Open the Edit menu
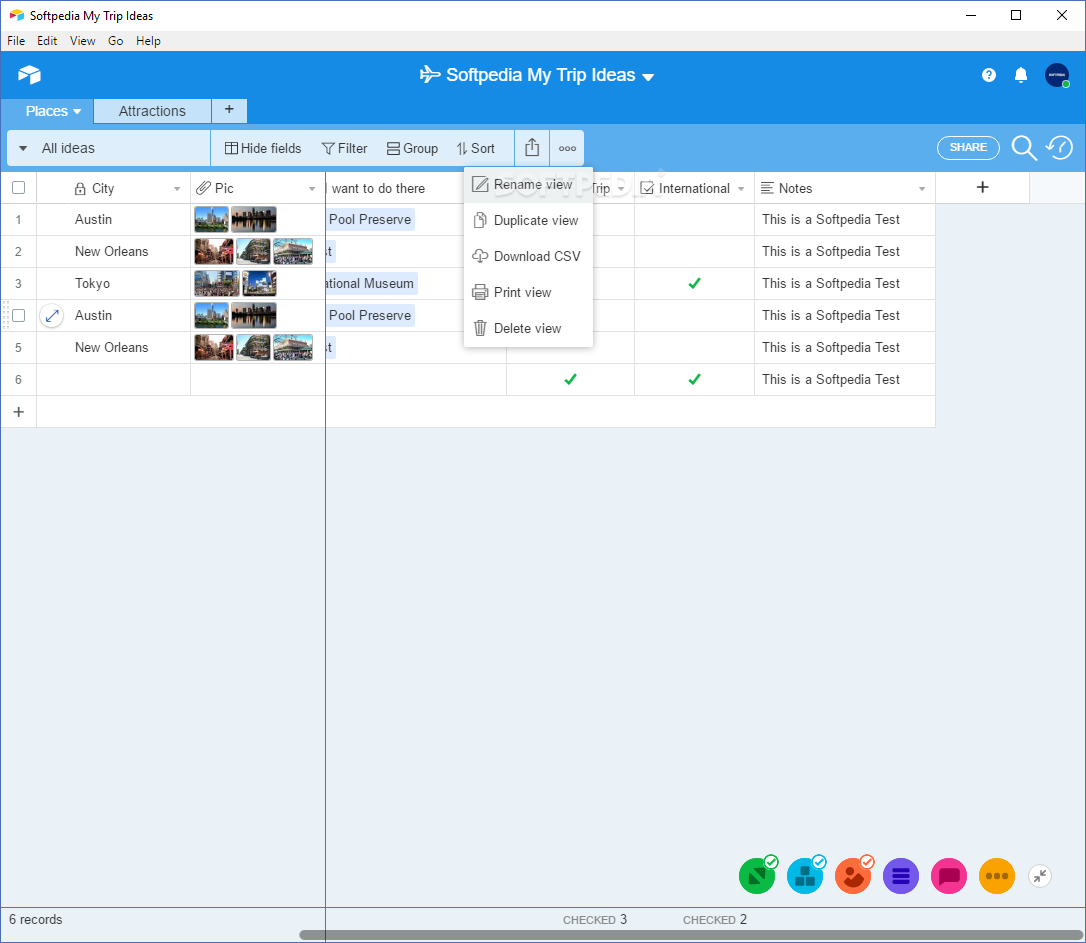 [47, 41]
